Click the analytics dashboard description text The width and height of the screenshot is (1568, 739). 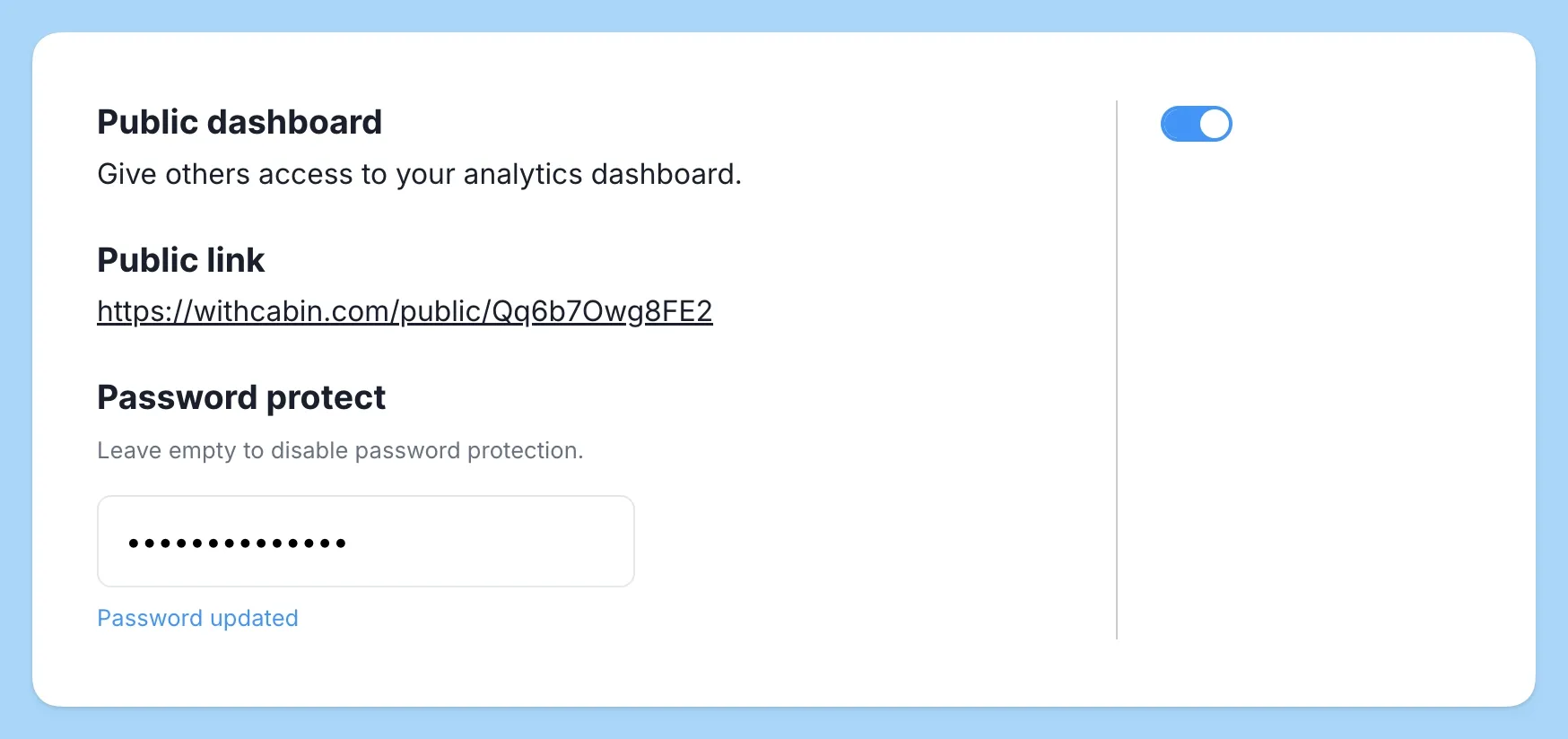tap(419, 174)
